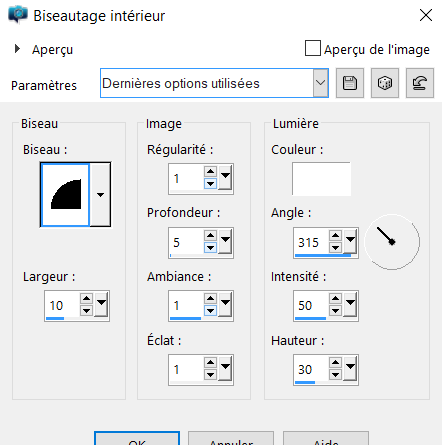This screenshot has height=445, width=442.
Task: Click the save preset floppy disk icon
Action: (350, 83)
